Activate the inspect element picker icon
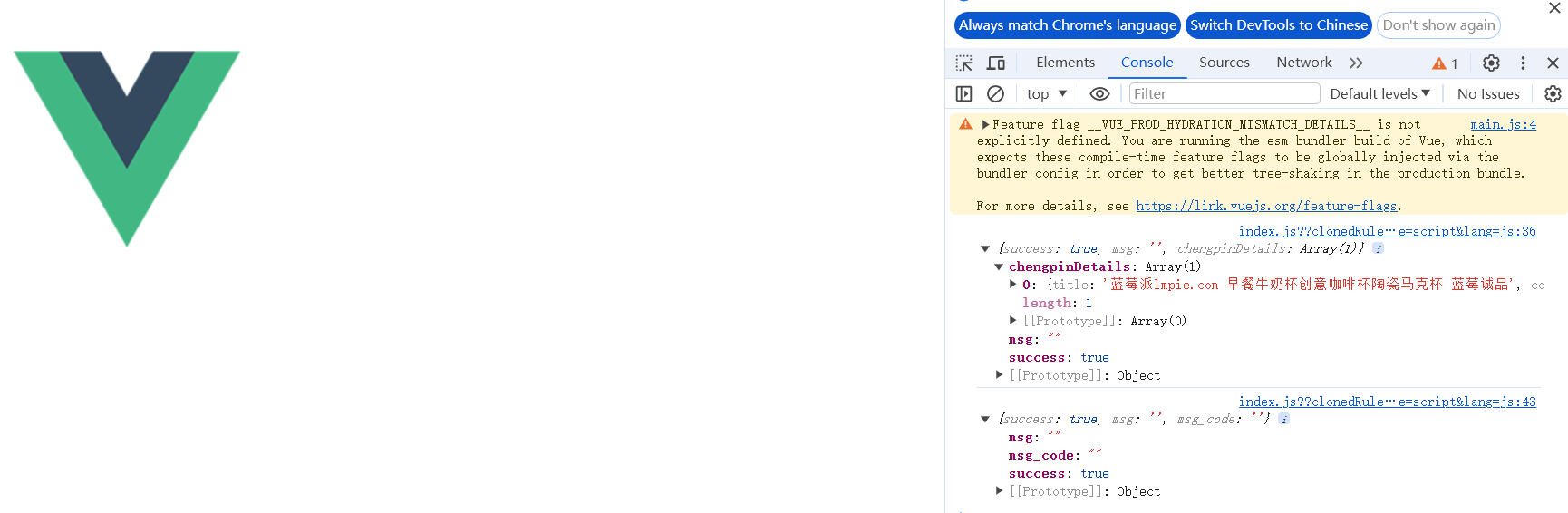Viewport: 1568px width, 513px height. (x=964, y=63)
